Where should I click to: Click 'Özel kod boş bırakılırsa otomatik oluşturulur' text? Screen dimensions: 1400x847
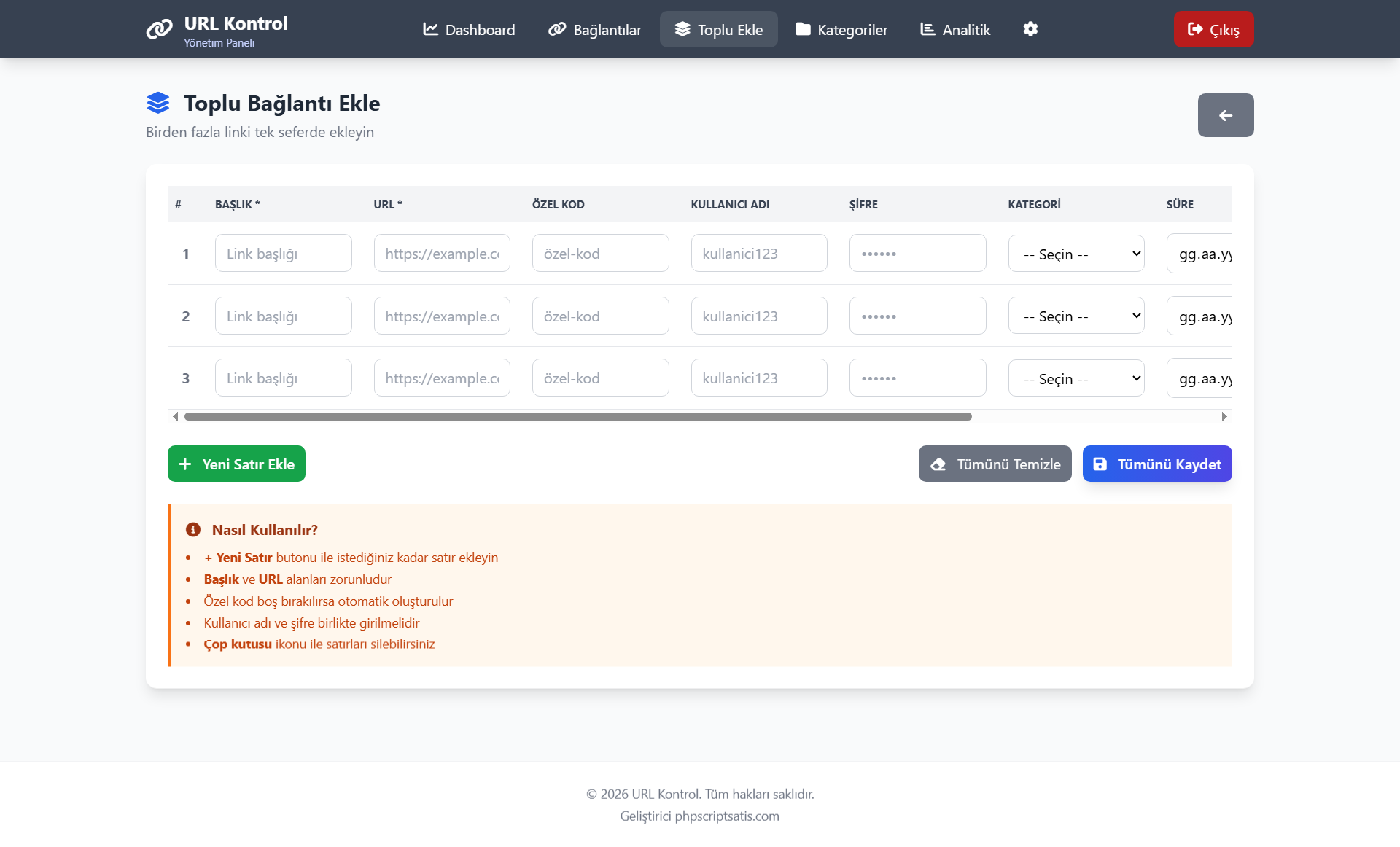[x=328, y=601]
